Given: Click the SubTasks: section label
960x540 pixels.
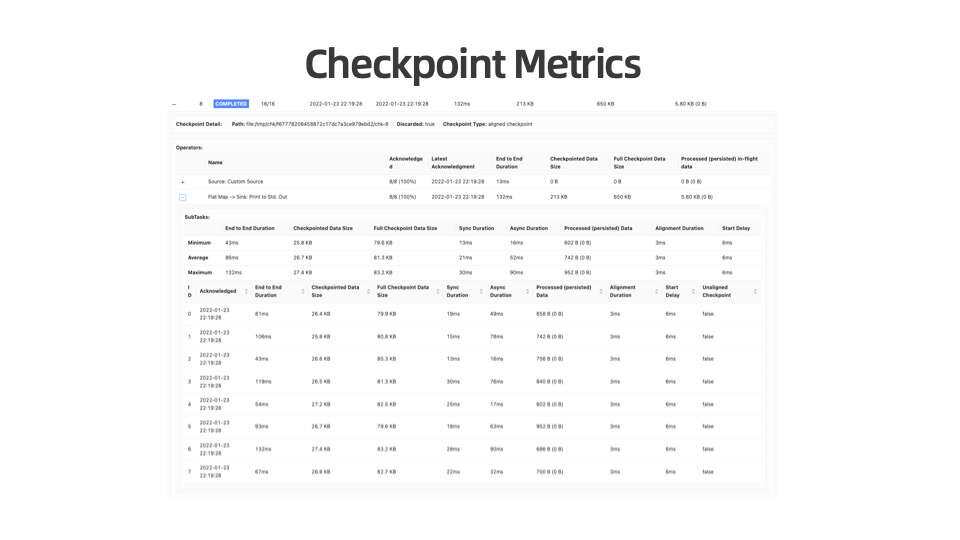Looking at the screenshot, I should pos(197,217).
